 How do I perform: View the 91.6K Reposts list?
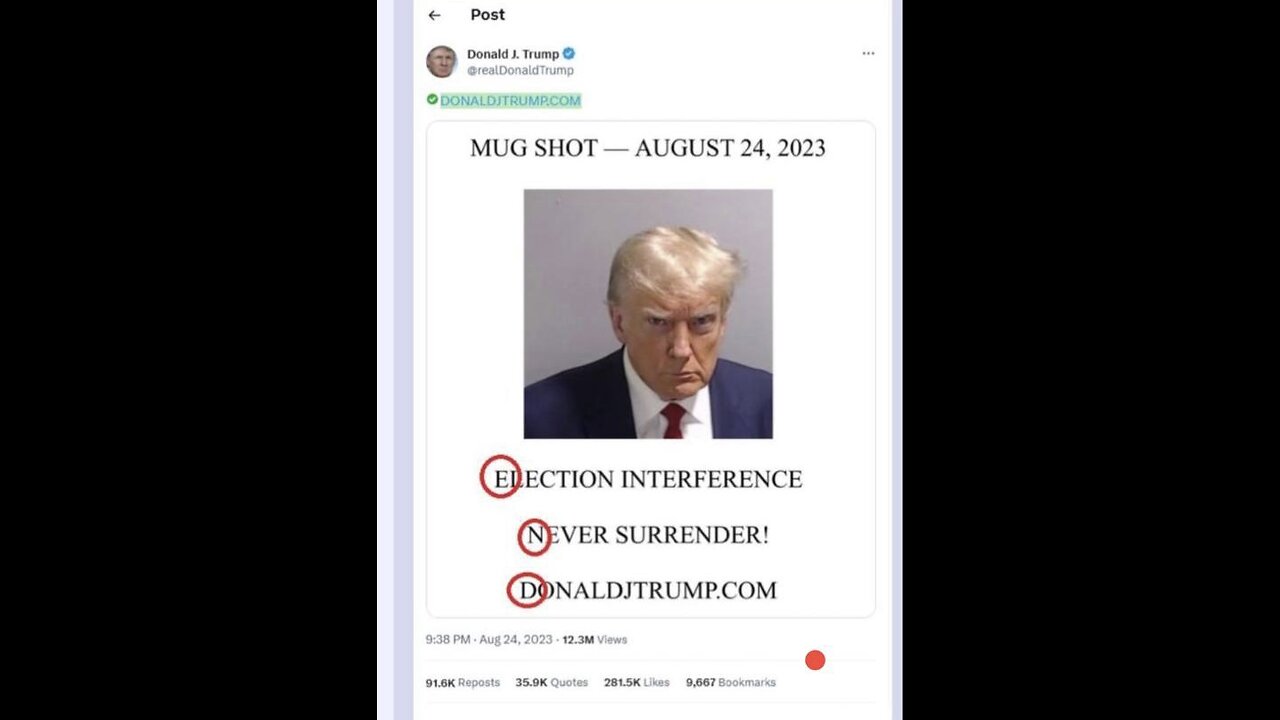(462, 682)
